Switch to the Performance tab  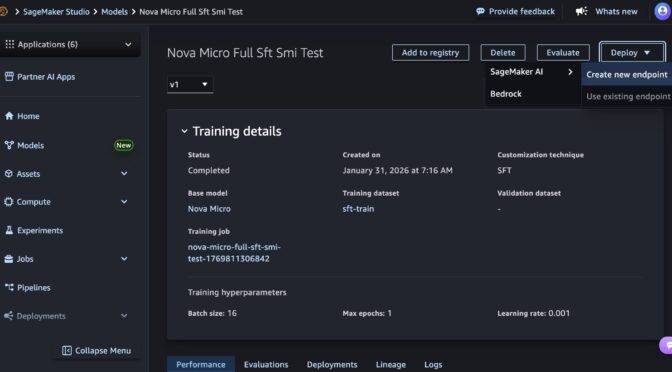[x=201, y=364]
